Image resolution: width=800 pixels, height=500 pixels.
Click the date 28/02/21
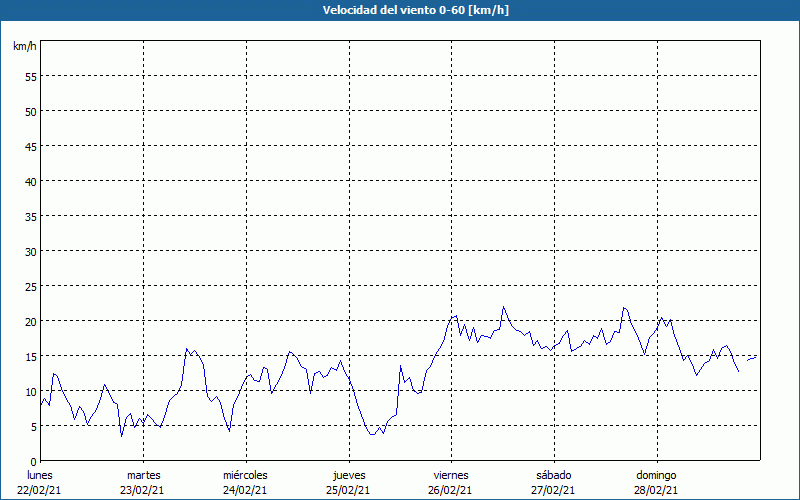656,490
